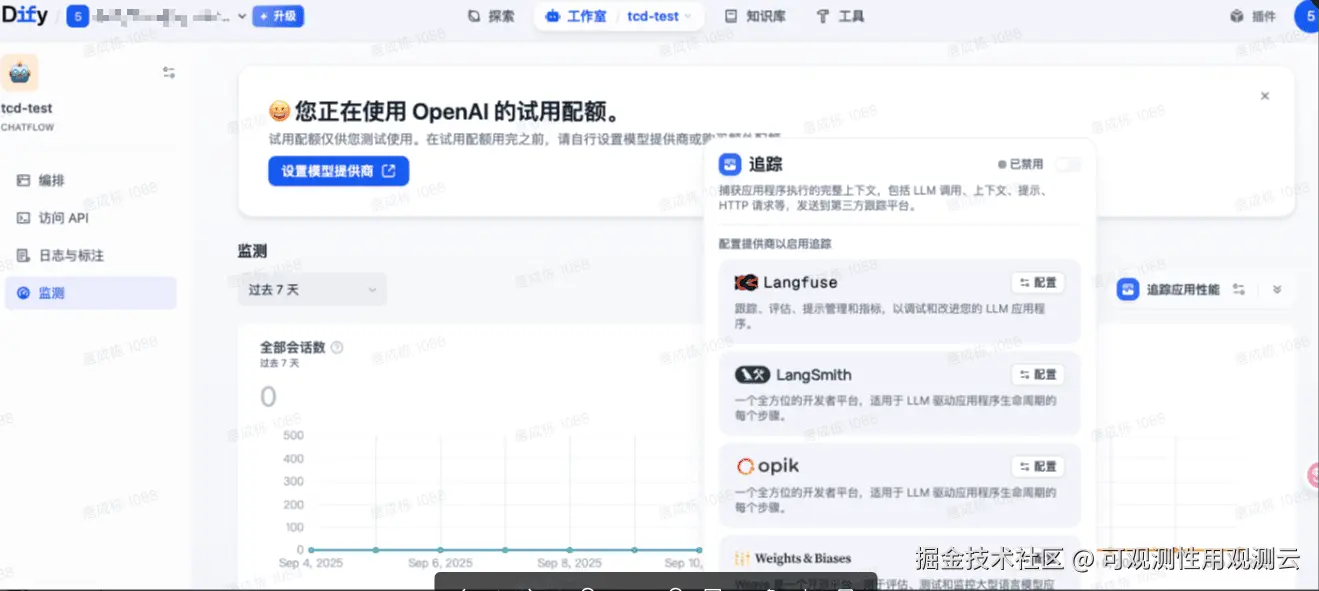The width and height of the screenshot is (1319, 591).
Task: Click the tcd-test robot app icon
Action: [19, 73]
